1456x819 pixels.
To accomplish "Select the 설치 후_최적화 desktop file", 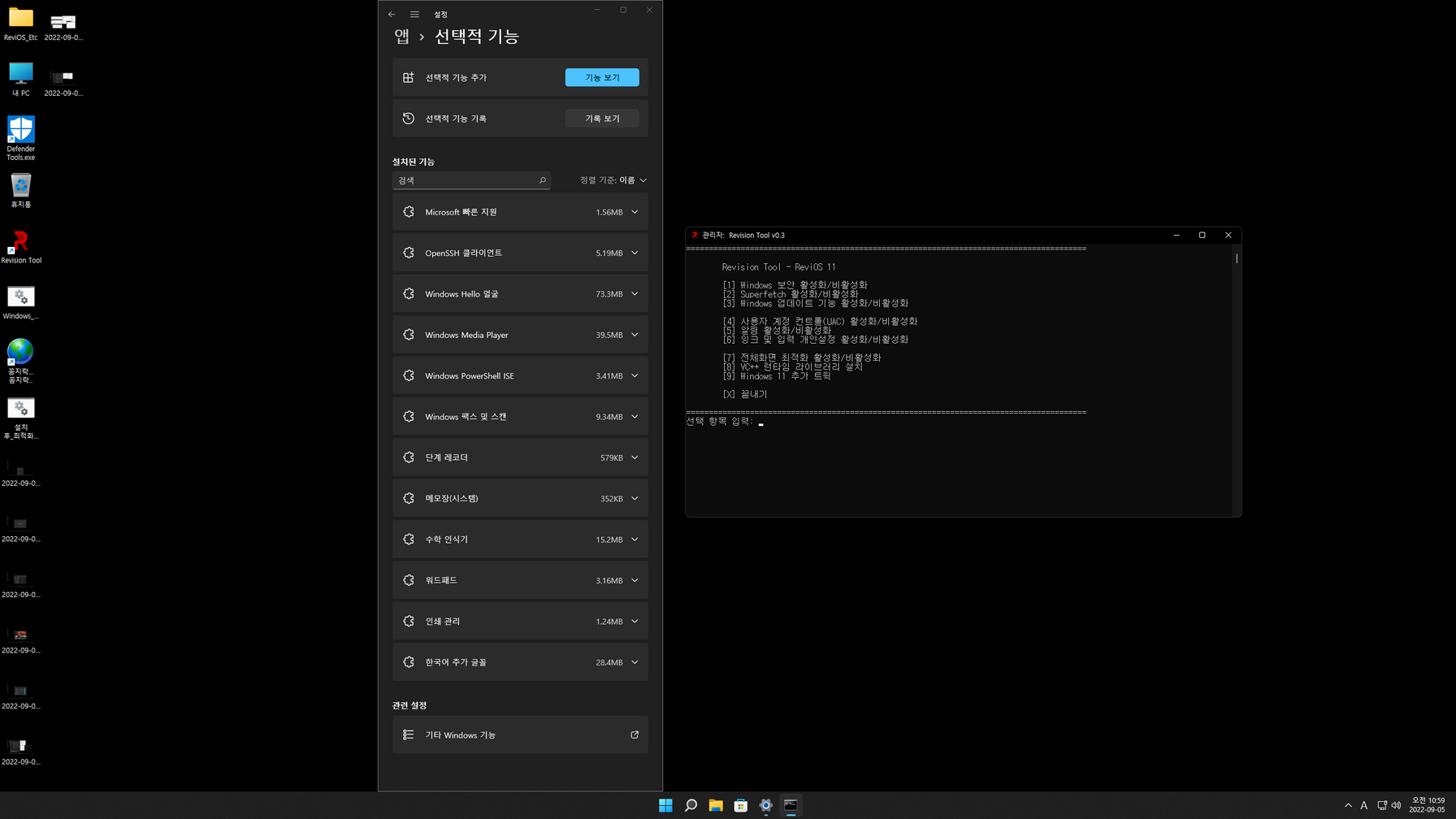I will 21,418.
